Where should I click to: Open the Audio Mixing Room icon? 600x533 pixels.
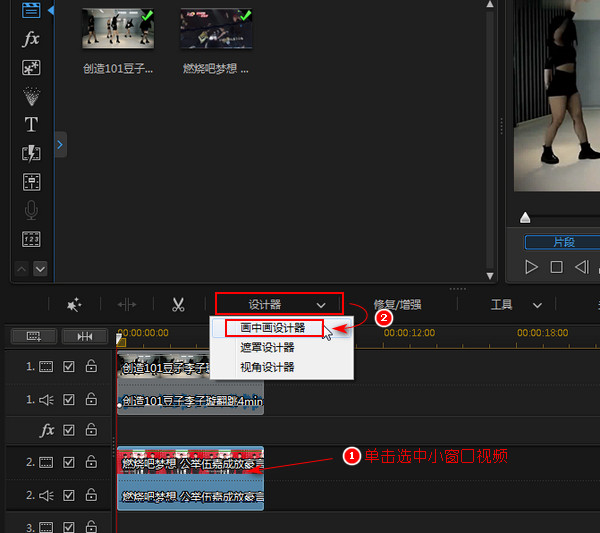(31, 182)
